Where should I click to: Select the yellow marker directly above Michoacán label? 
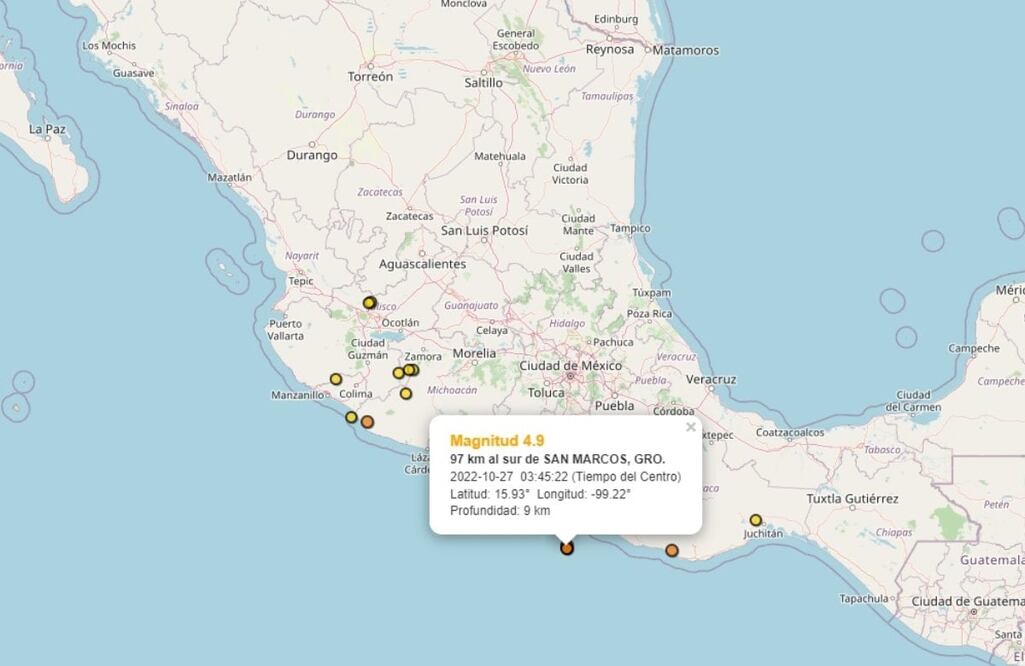406,393
